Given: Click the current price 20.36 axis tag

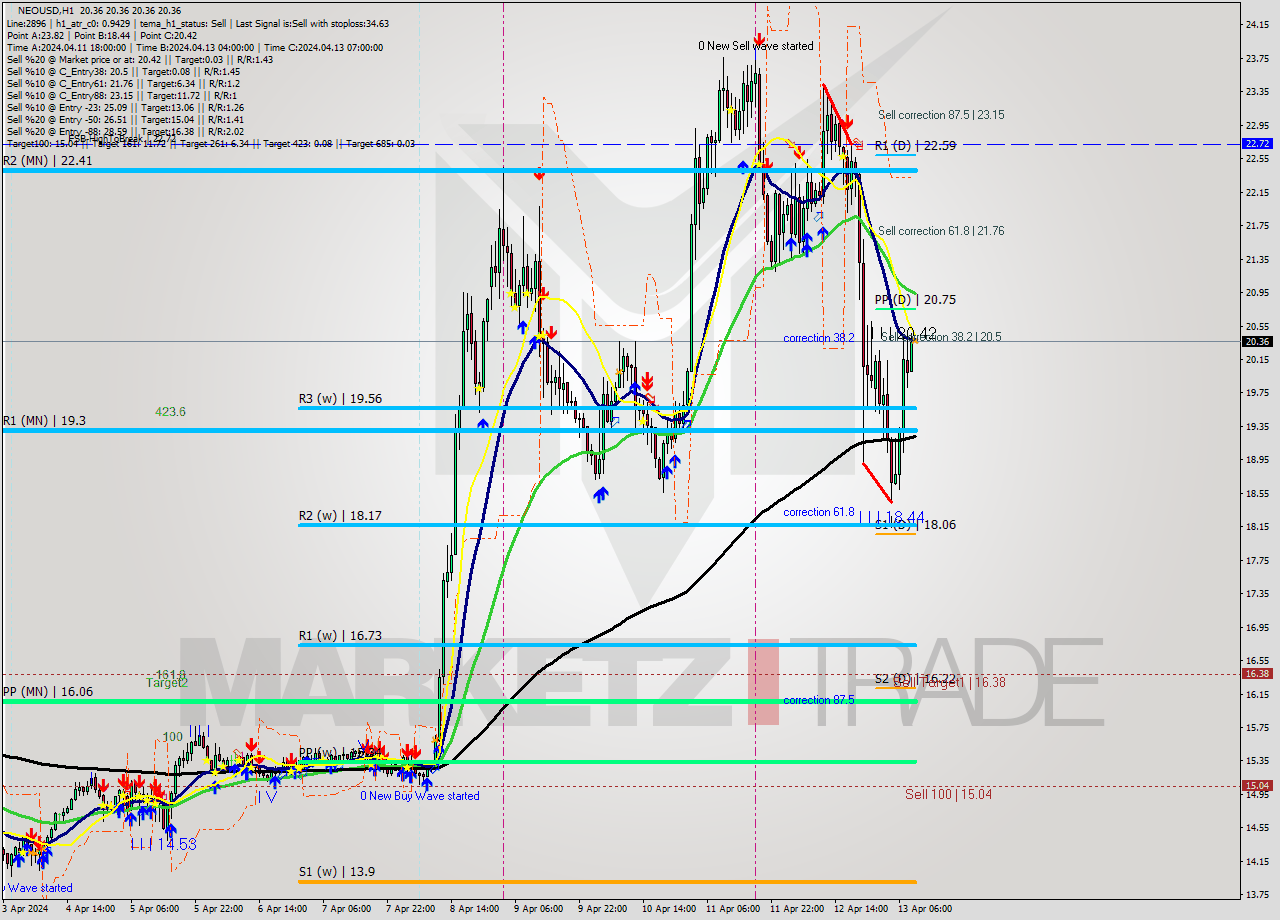Looking at the screenshot, I should (x=1257, y=341).
